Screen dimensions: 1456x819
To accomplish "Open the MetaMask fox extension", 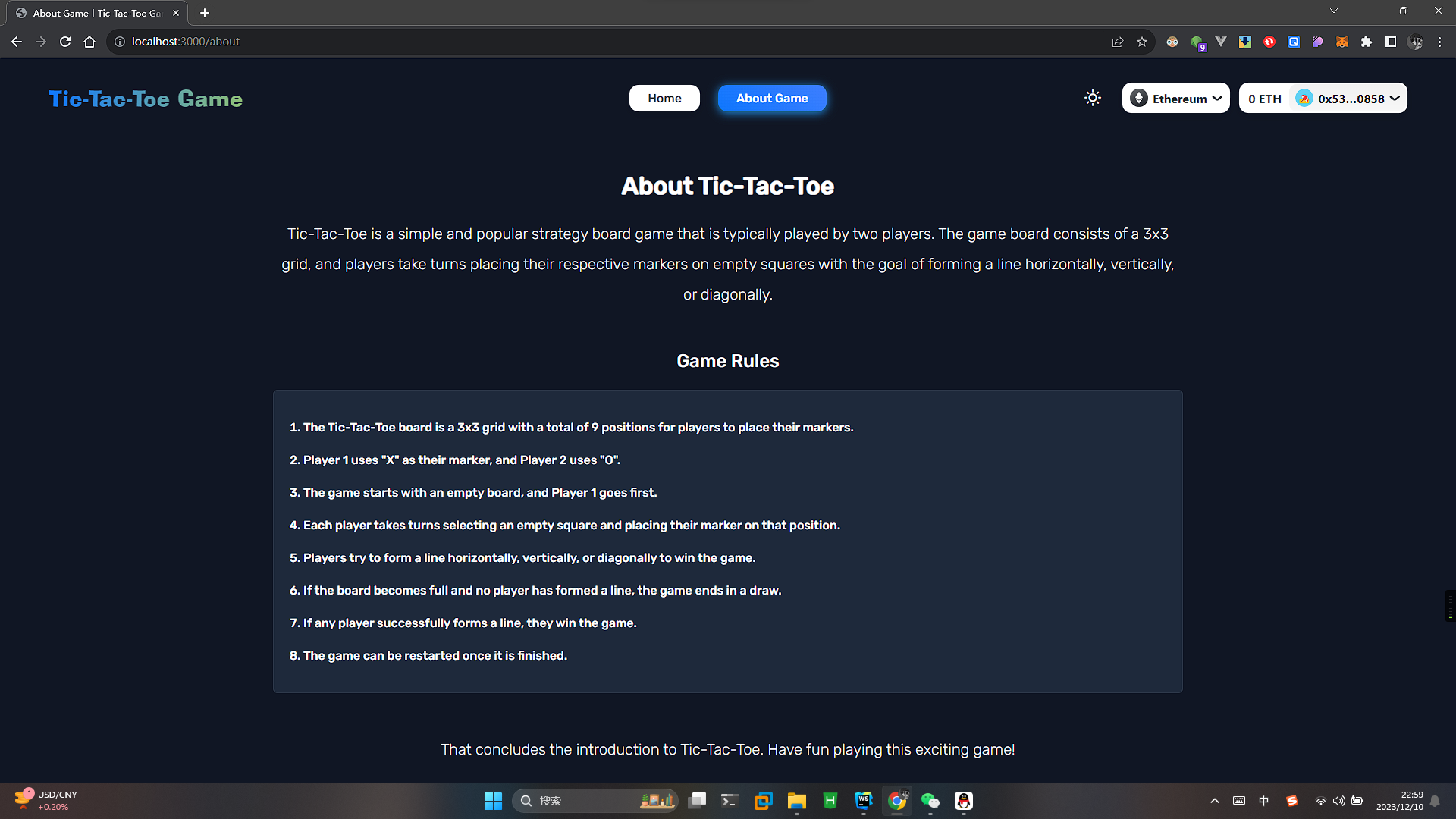I will (x=1341, y=42).
